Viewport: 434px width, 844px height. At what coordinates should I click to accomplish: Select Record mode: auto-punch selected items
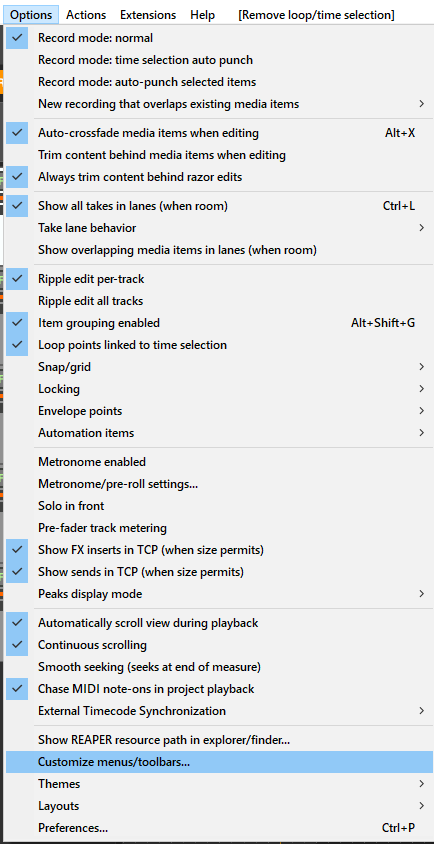coord(219,82)
